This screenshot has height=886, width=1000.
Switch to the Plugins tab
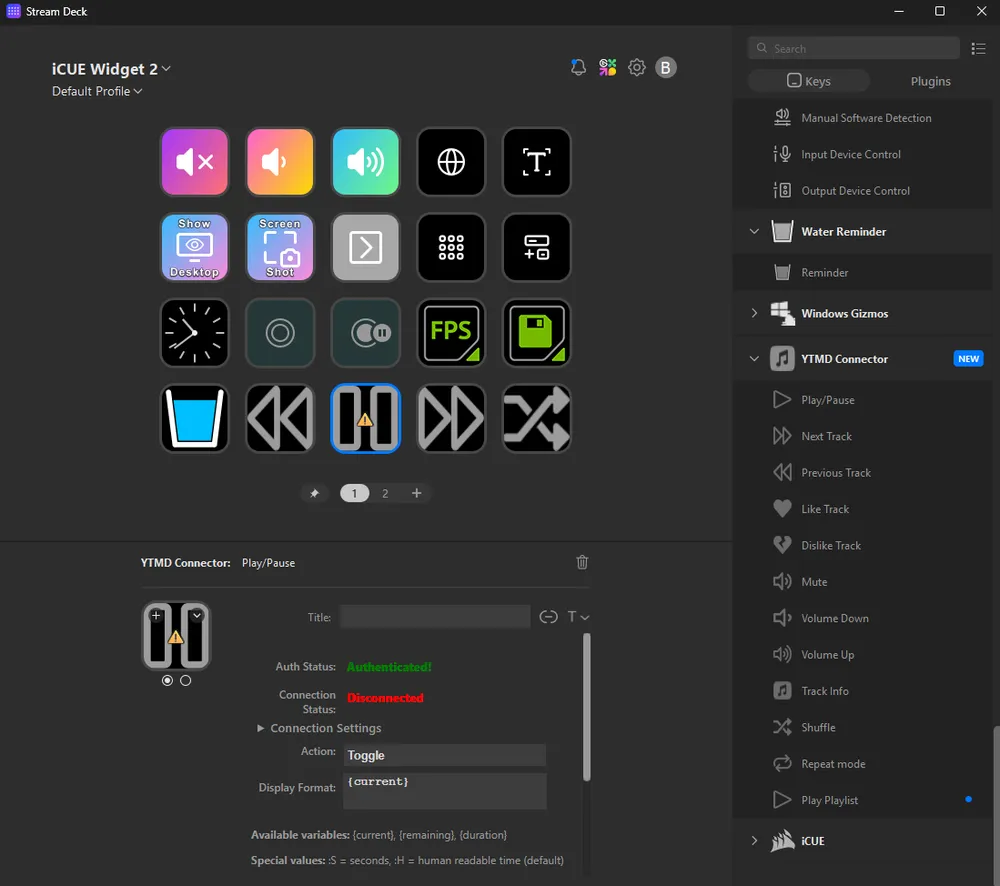click(x=930, y=81)
